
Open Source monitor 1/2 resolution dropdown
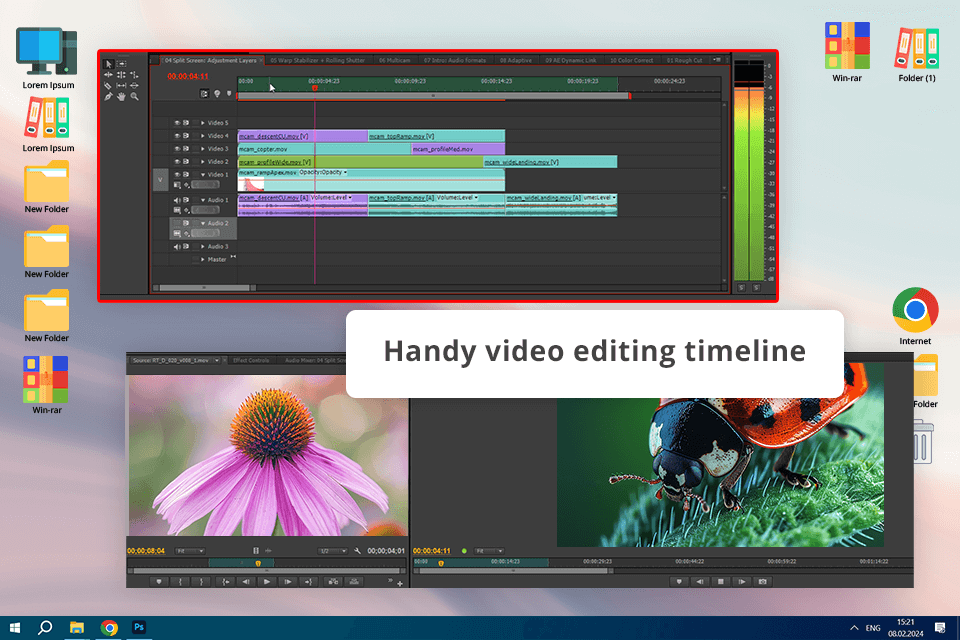(x=332, y=551)
